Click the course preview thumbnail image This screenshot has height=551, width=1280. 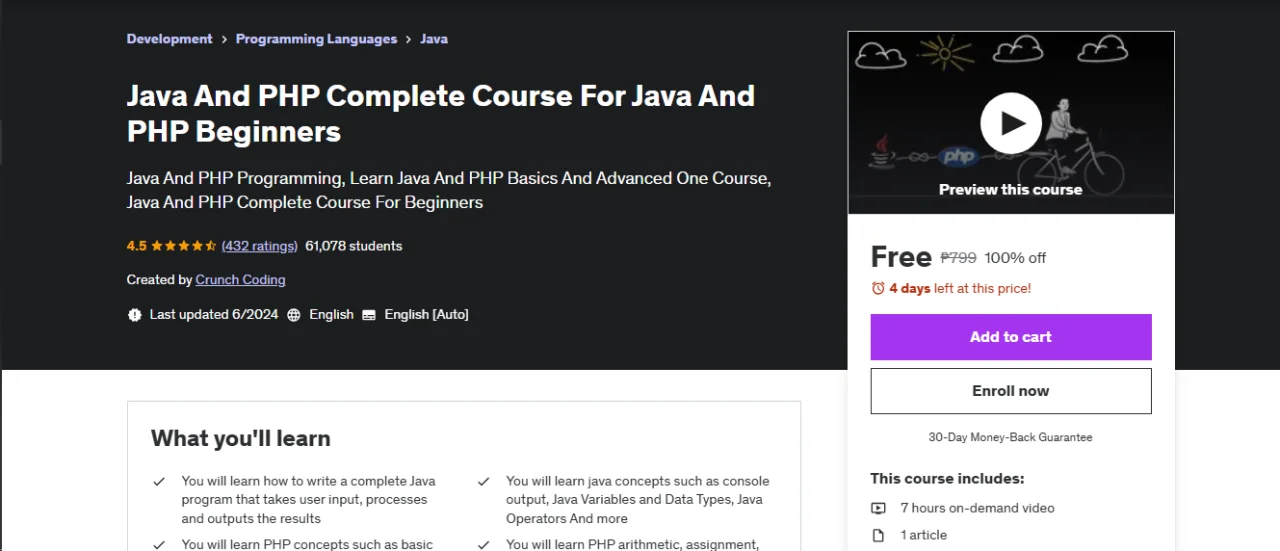pos(1011,123)
